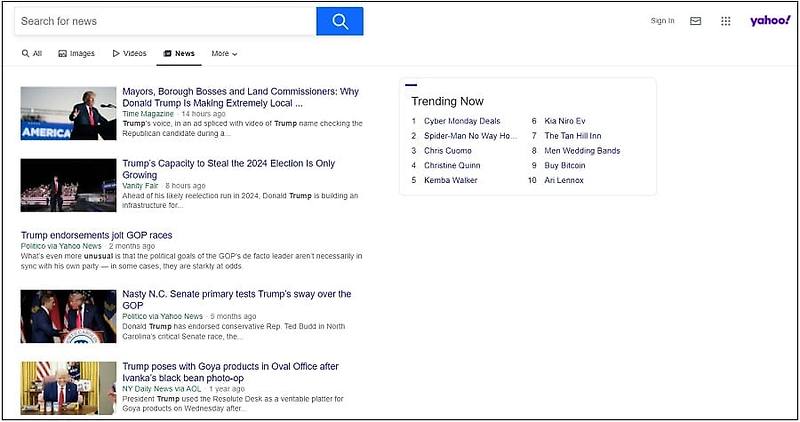The height and width of the screenshot is (422, 800).
Task: Open trending topic Men Wedding Bands
Action: pyautogui.click(x=582, y=151)
